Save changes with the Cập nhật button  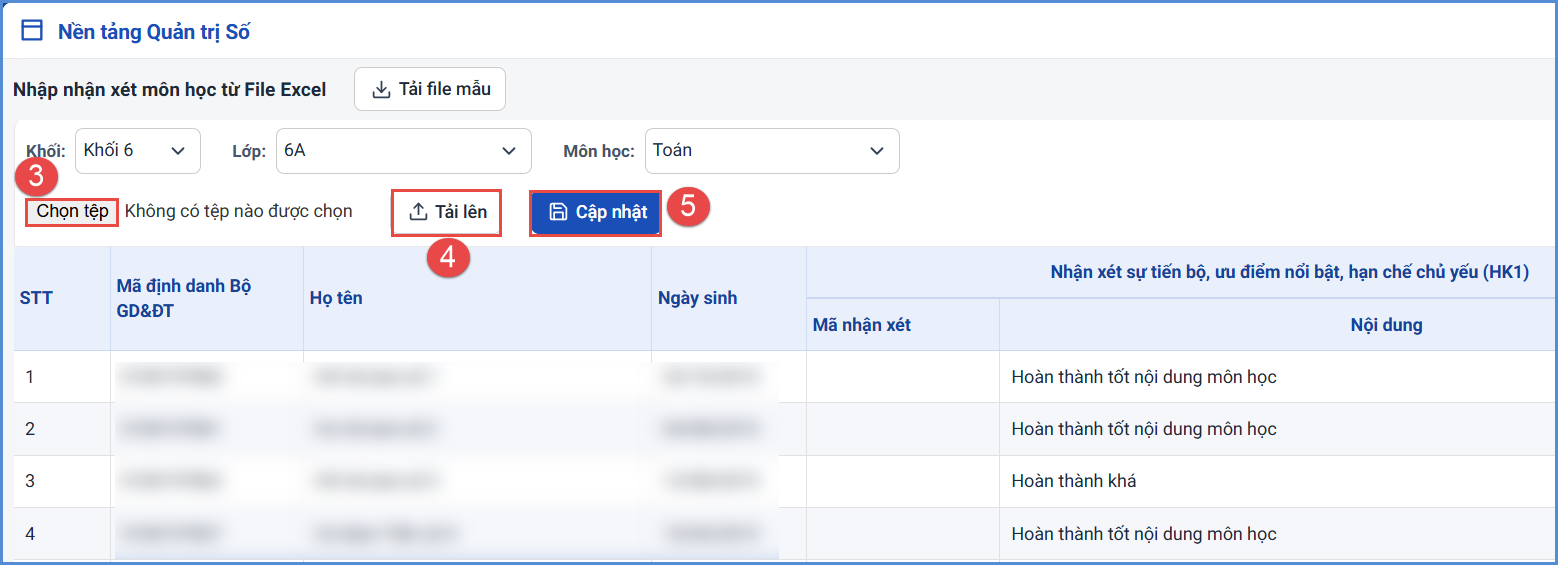(x=596, y=213)
